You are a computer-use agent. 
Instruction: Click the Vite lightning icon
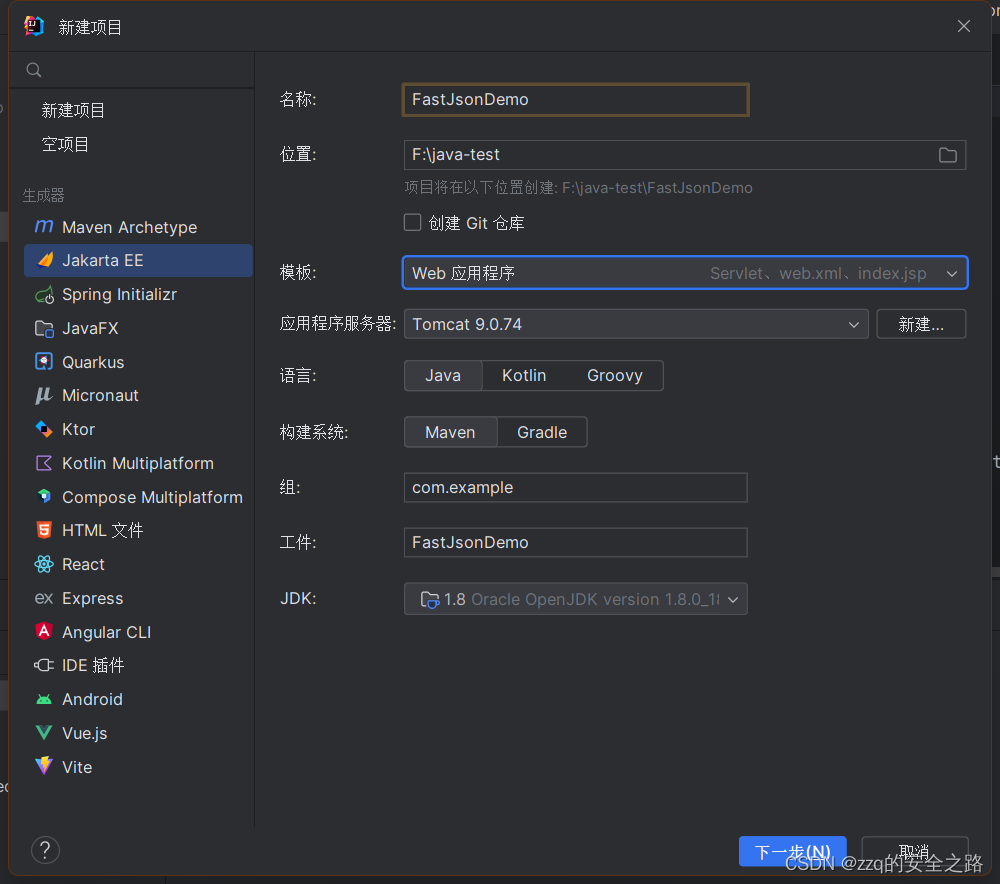[x=44, y=766]
